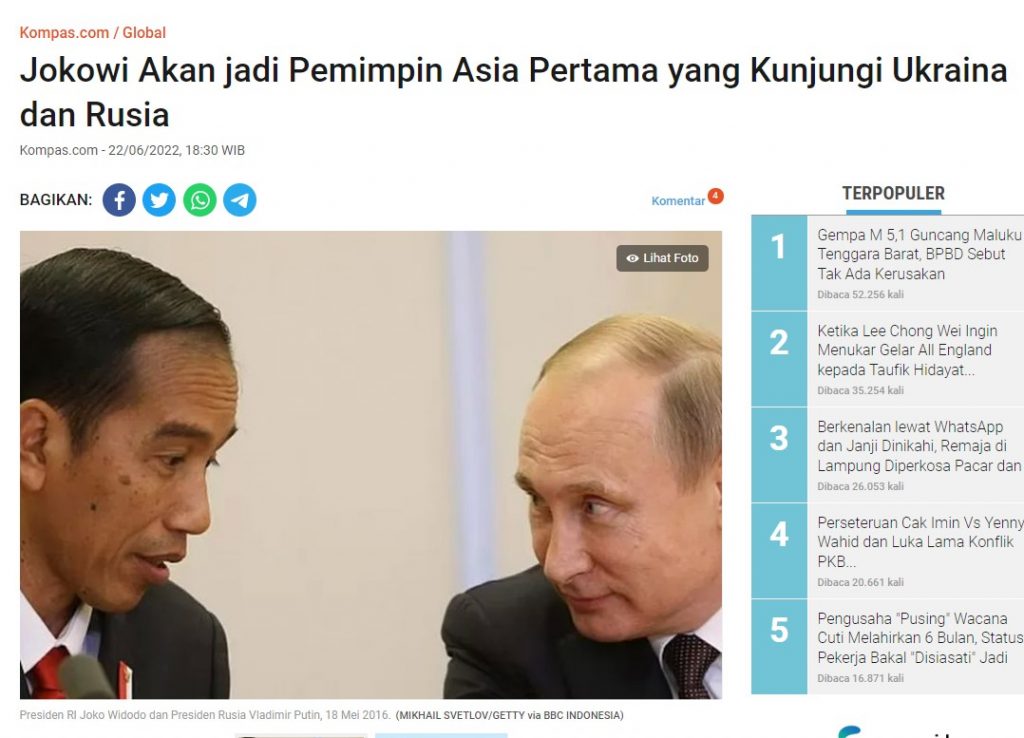Open the Global category breadcrumb
The height and width of the screenshot is (738, 1024).
click(144, 33)
